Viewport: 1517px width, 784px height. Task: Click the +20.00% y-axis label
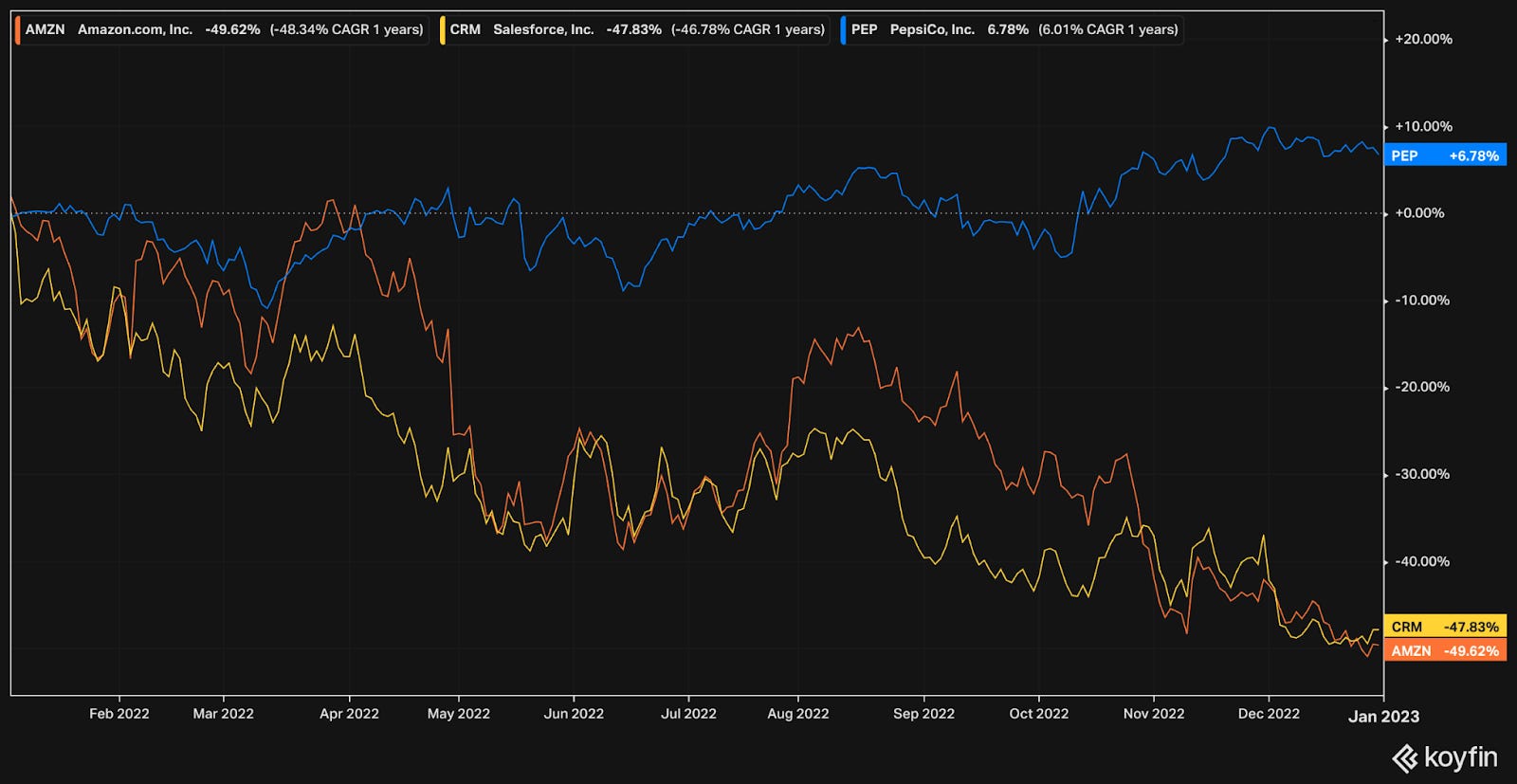[x=1424, y=39]
